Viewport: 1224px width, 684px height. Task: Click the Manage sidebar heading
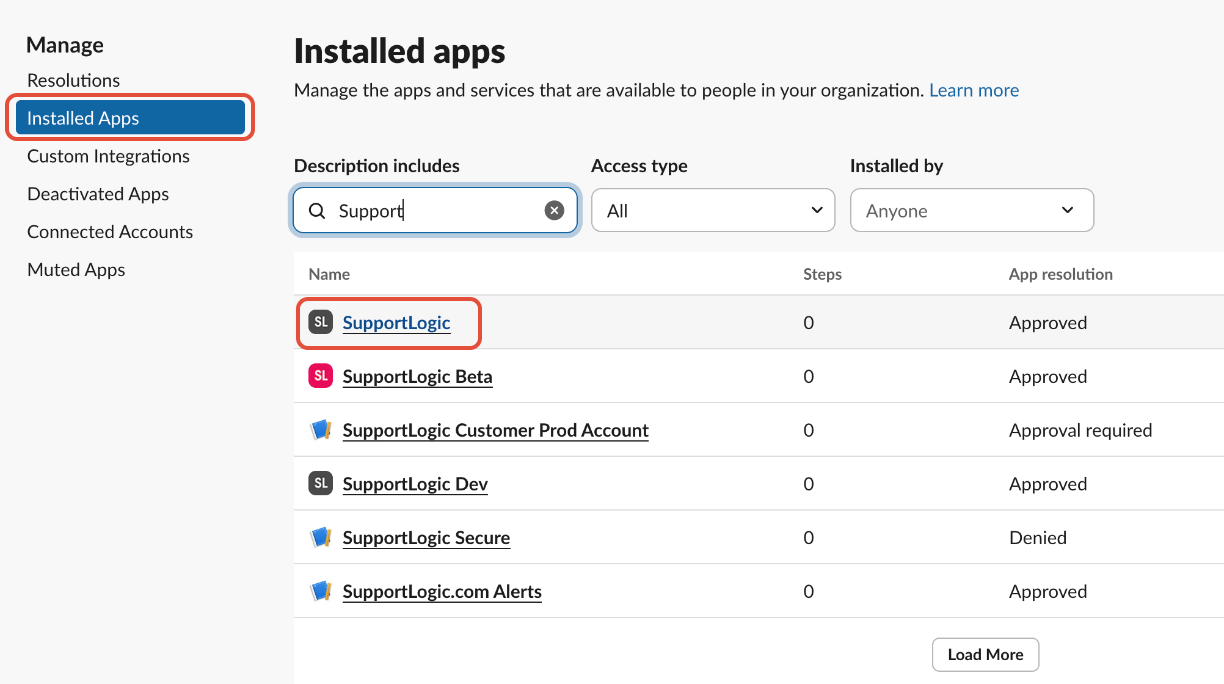click(x=65, y=45)
